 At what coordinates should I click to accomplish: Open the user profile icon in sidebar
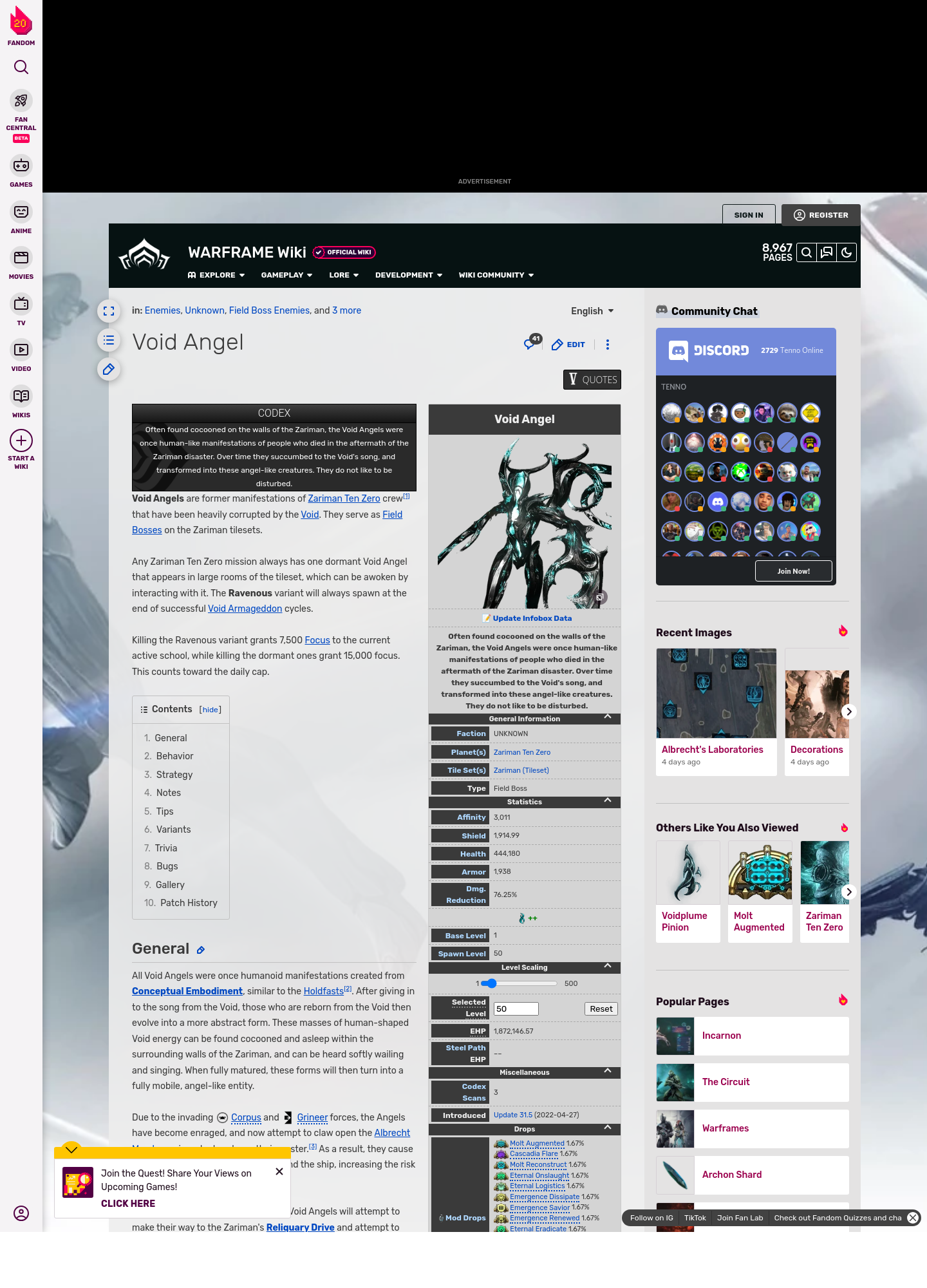[21, 1213]
